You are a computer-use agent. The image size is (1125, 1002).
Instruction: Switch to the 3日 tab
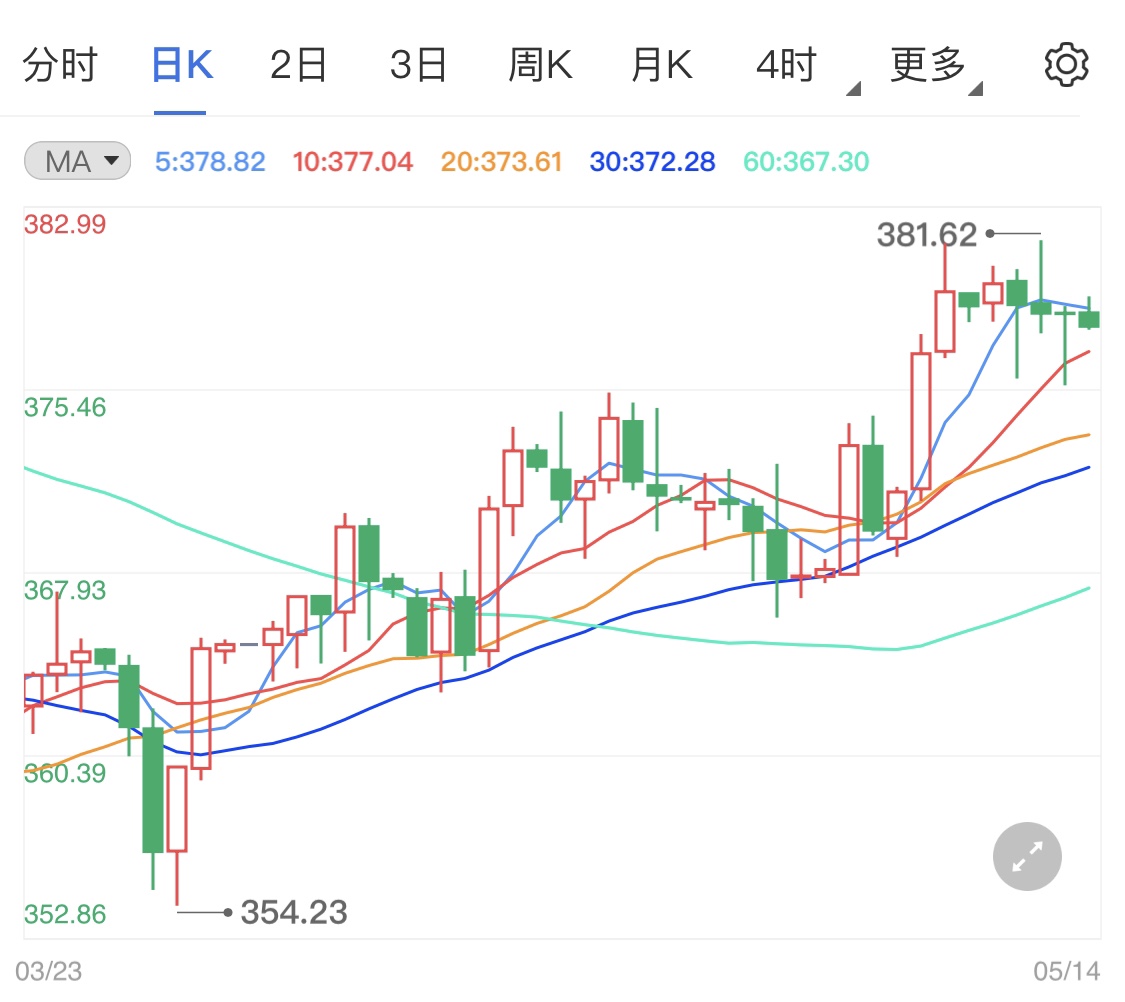(418, 65)
